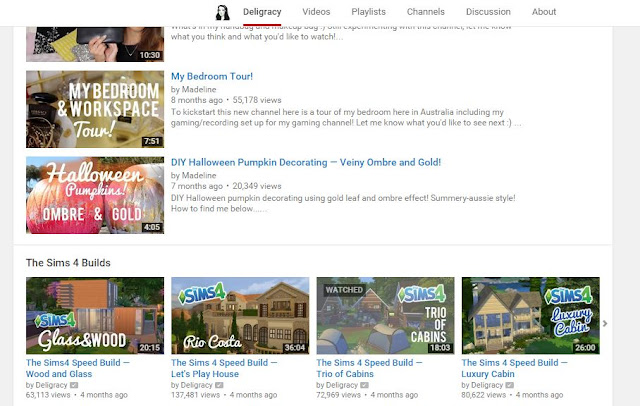Click verified badge under Trio of Cabins video

point(364,385)
